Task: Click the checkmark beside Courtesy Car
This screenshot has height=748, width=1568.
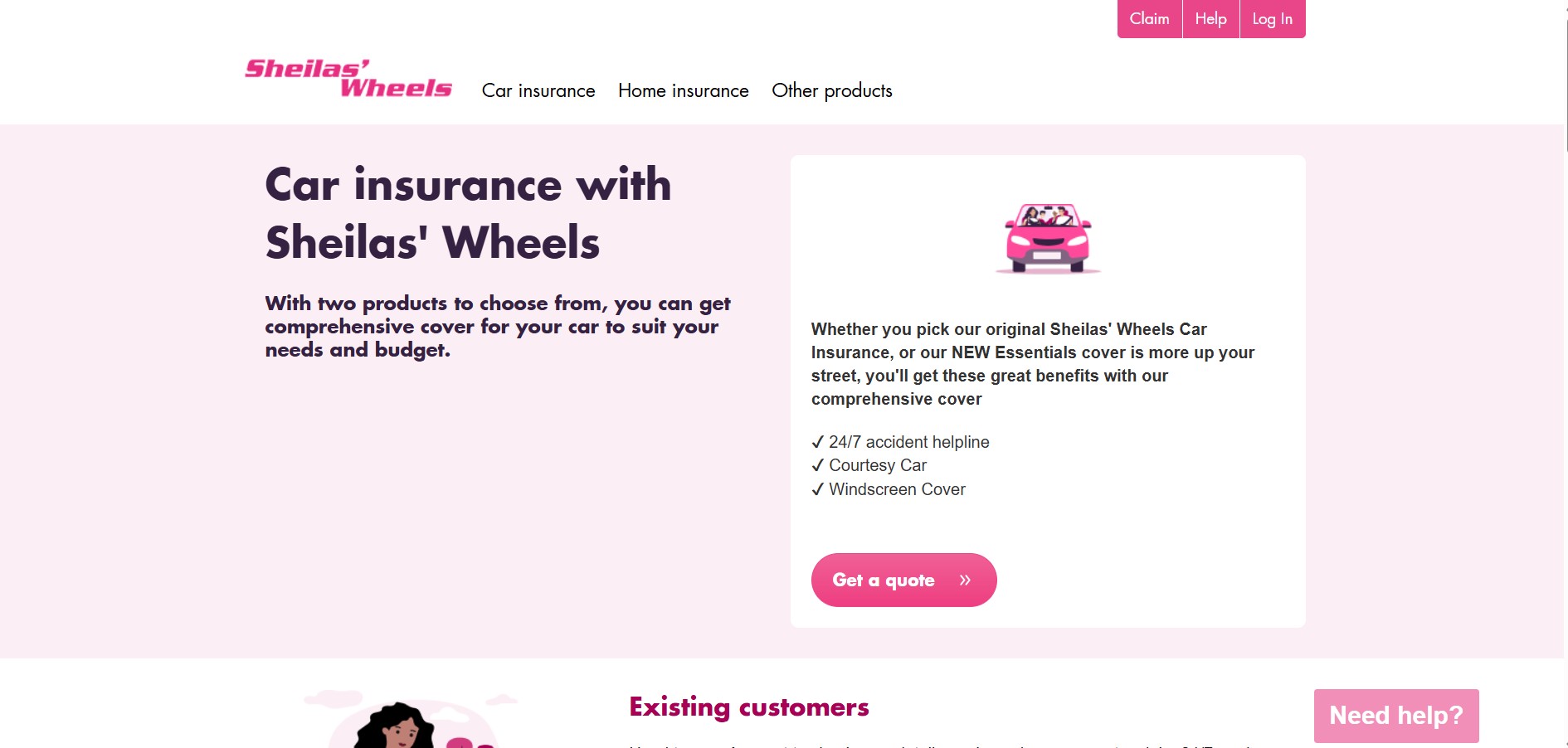Action: pos(818,465)
